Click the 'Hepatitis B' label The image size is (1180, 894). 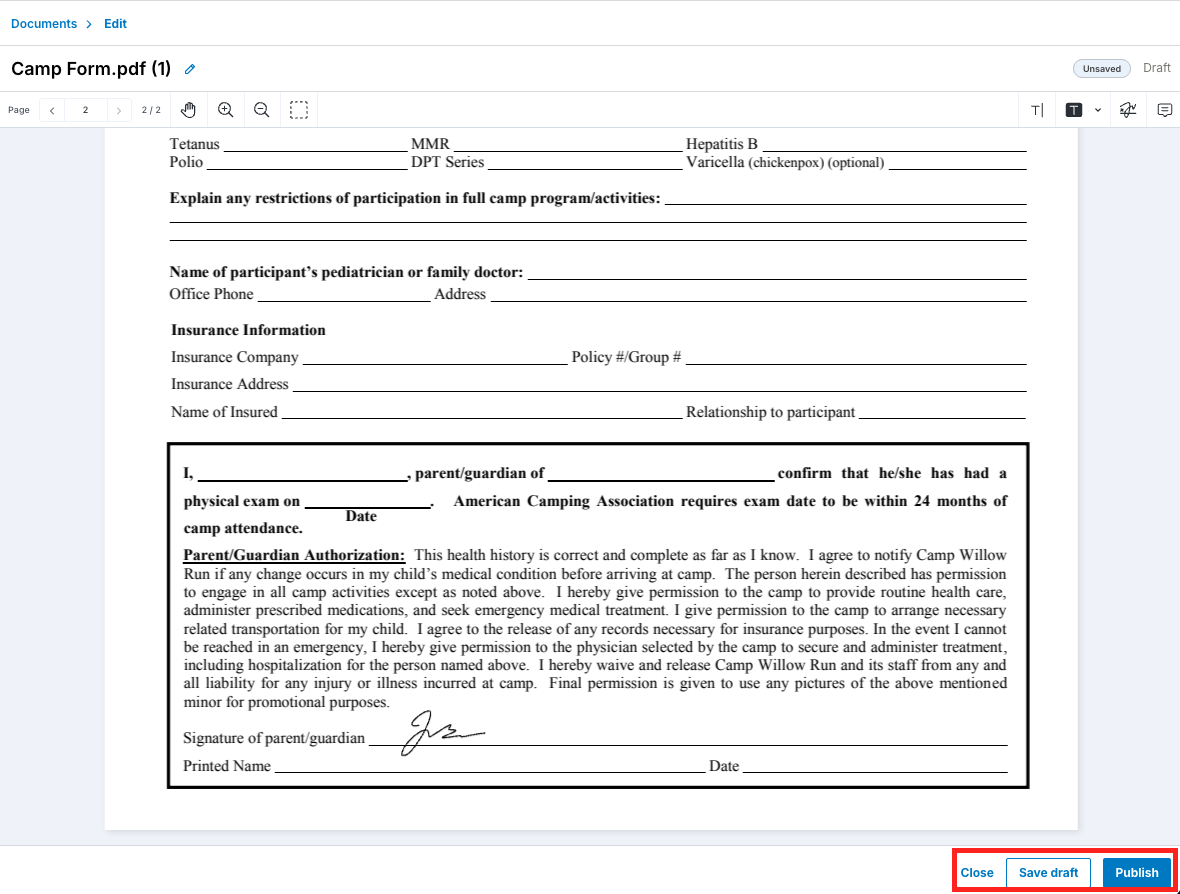722,144
